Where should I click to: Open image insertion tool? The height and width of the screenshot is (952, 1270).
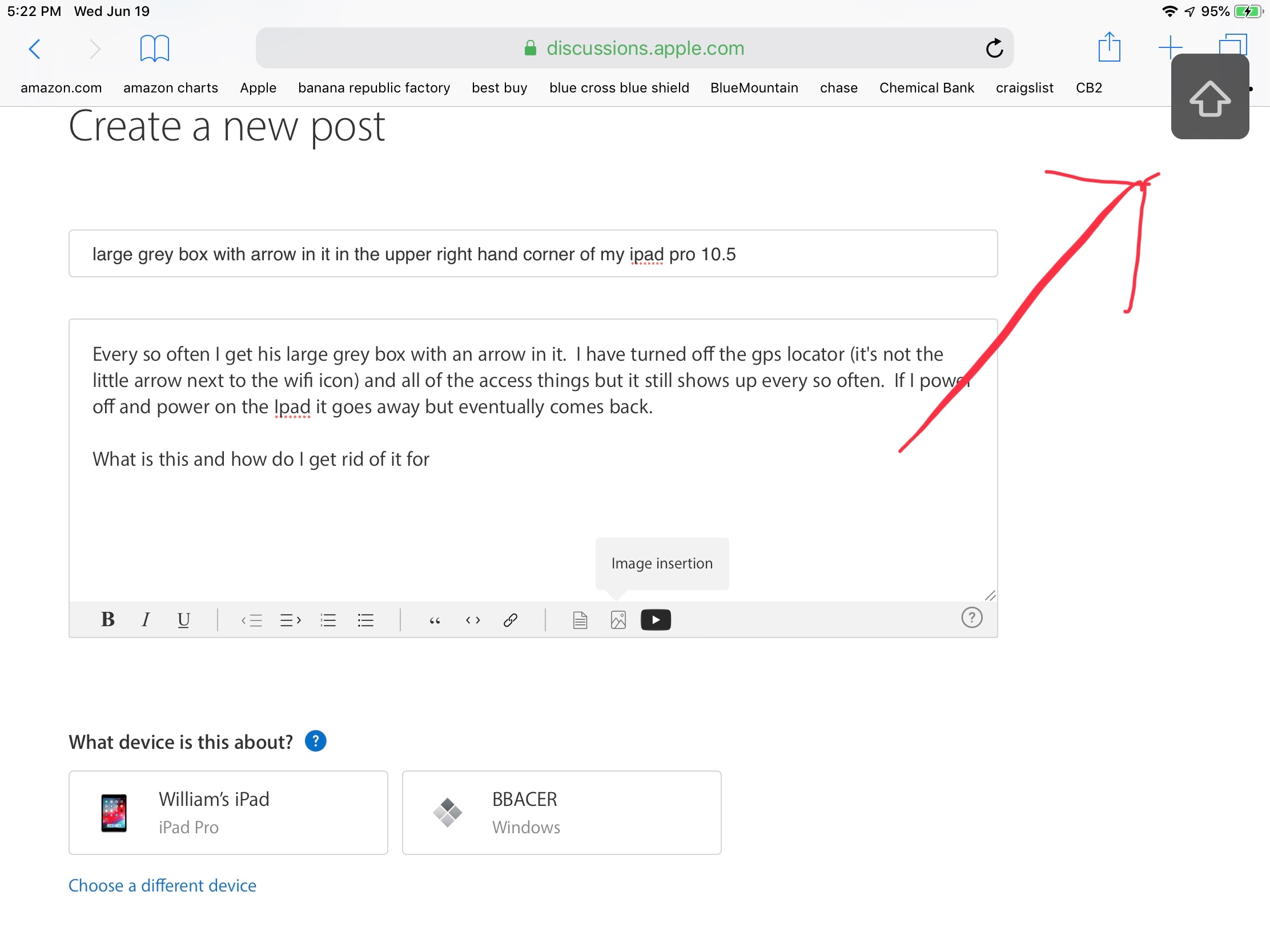[618, 620]
